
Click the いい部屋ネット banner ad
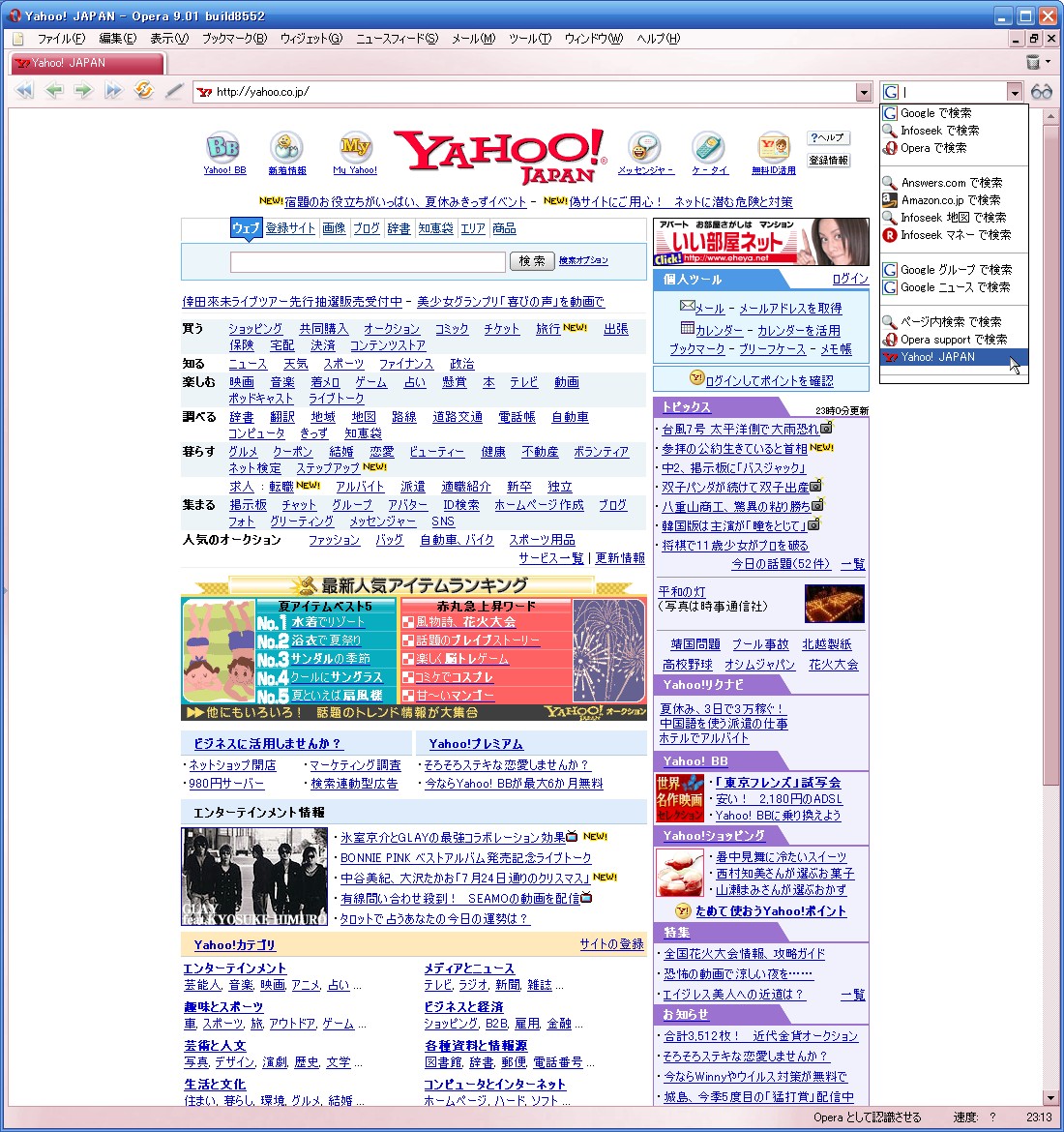(x=761, y=241)
